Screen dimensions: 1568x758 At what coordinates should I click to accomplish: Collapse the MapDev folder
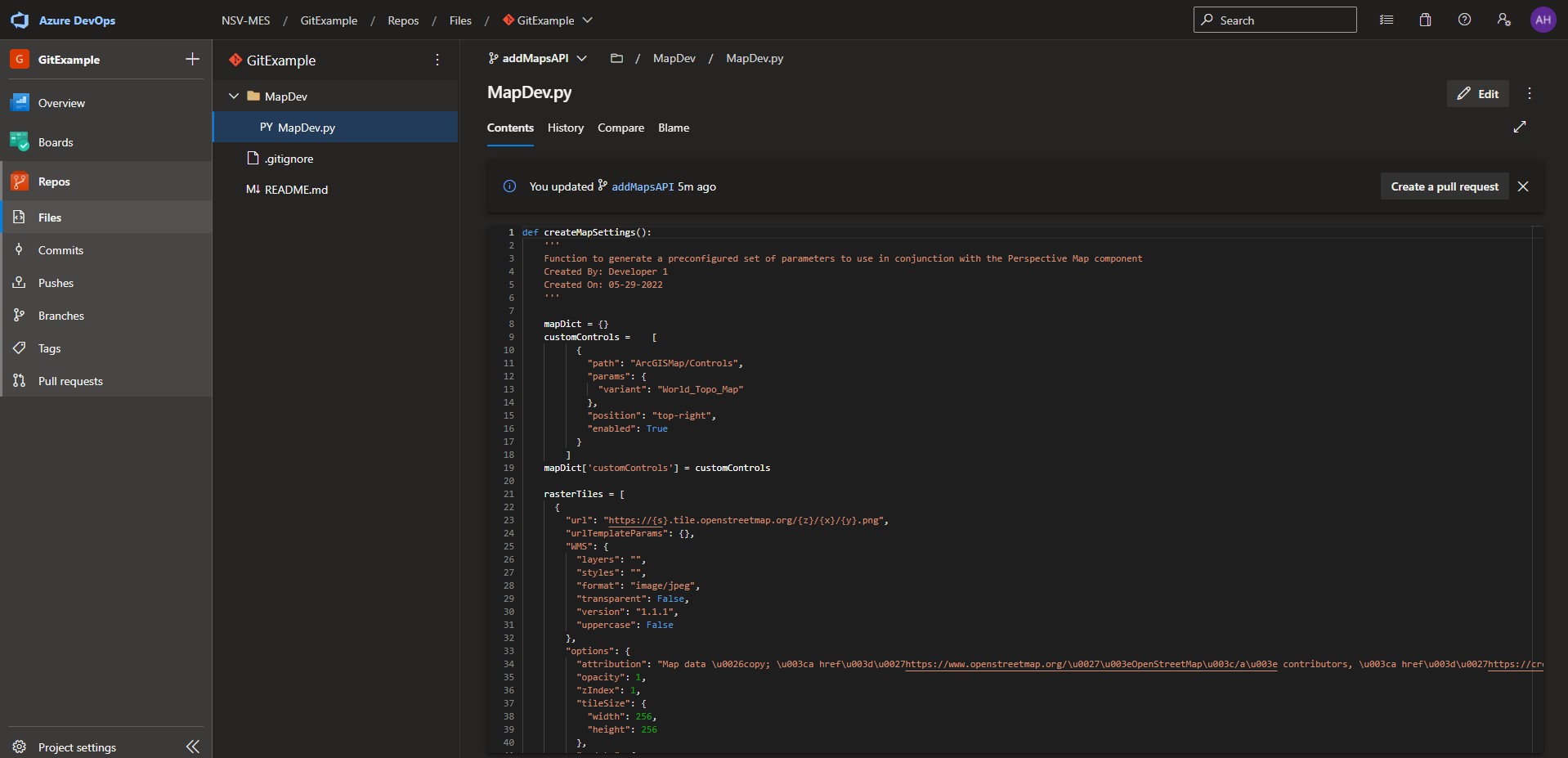pos(234,96)
